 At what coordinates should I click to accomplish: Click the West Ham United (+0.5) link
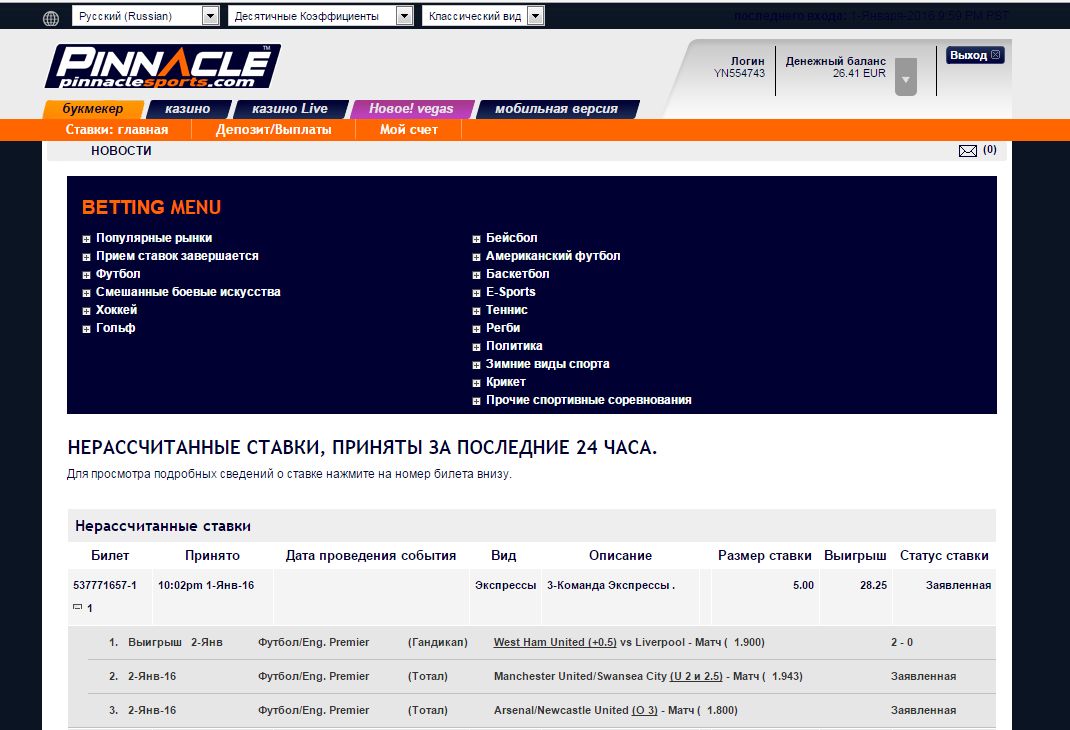coord(555,643)
